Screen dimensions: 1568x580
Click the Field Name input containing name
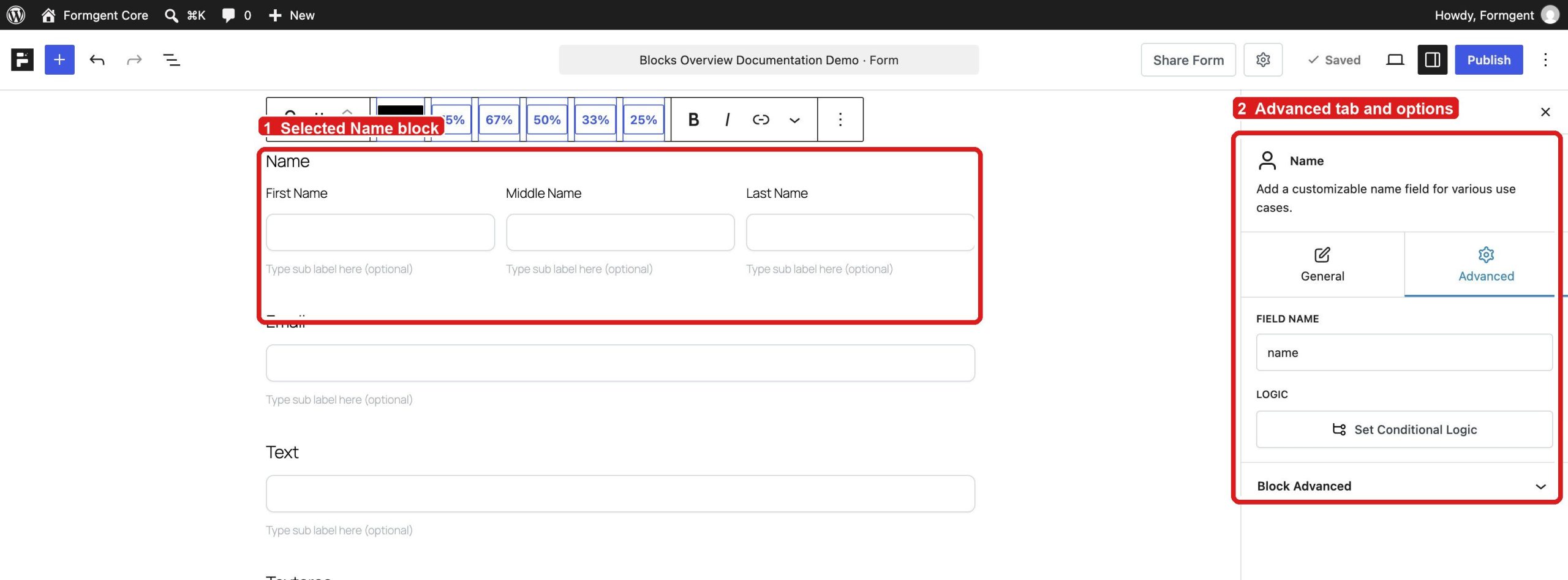tap(1404, 352)
